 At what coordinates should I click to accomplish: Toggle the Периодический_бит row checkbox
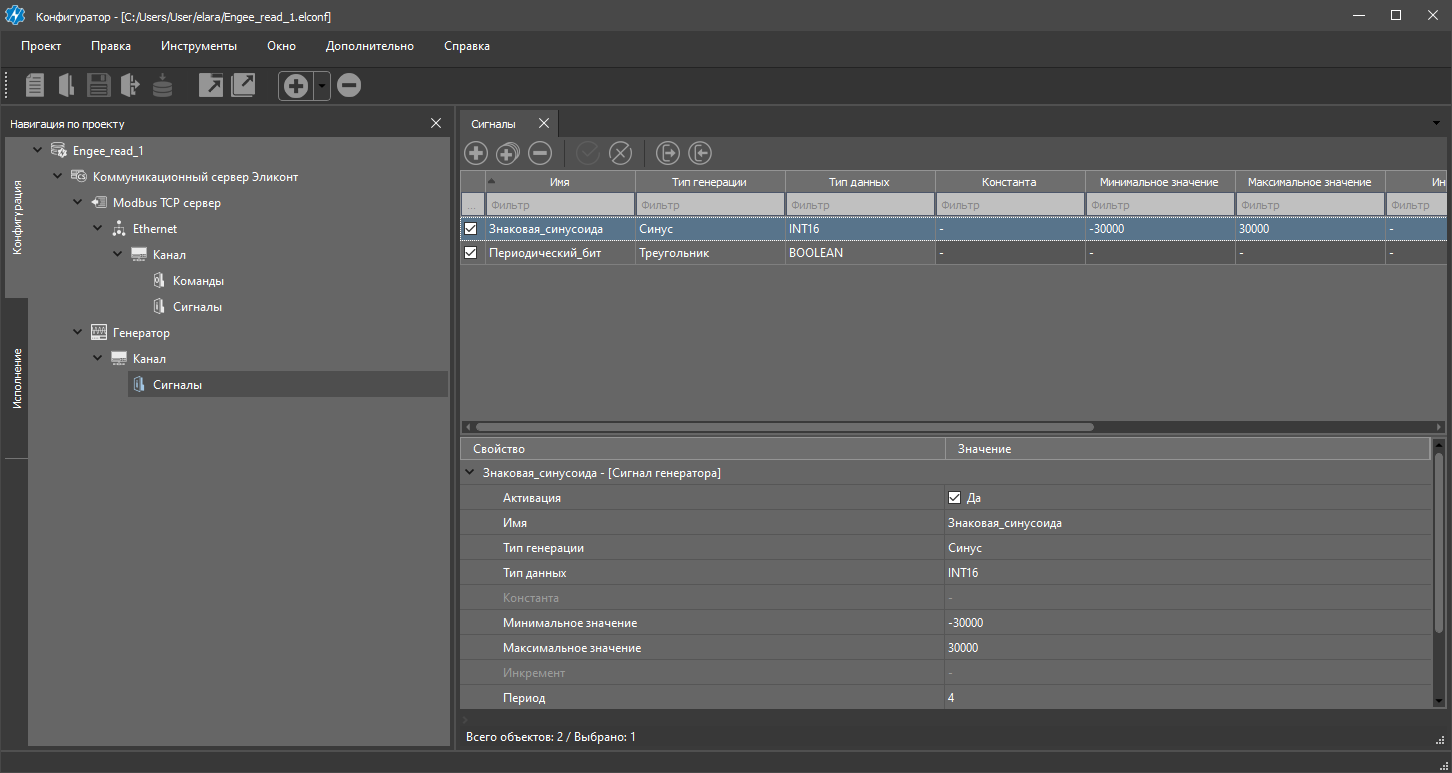[x=471, y=253]
